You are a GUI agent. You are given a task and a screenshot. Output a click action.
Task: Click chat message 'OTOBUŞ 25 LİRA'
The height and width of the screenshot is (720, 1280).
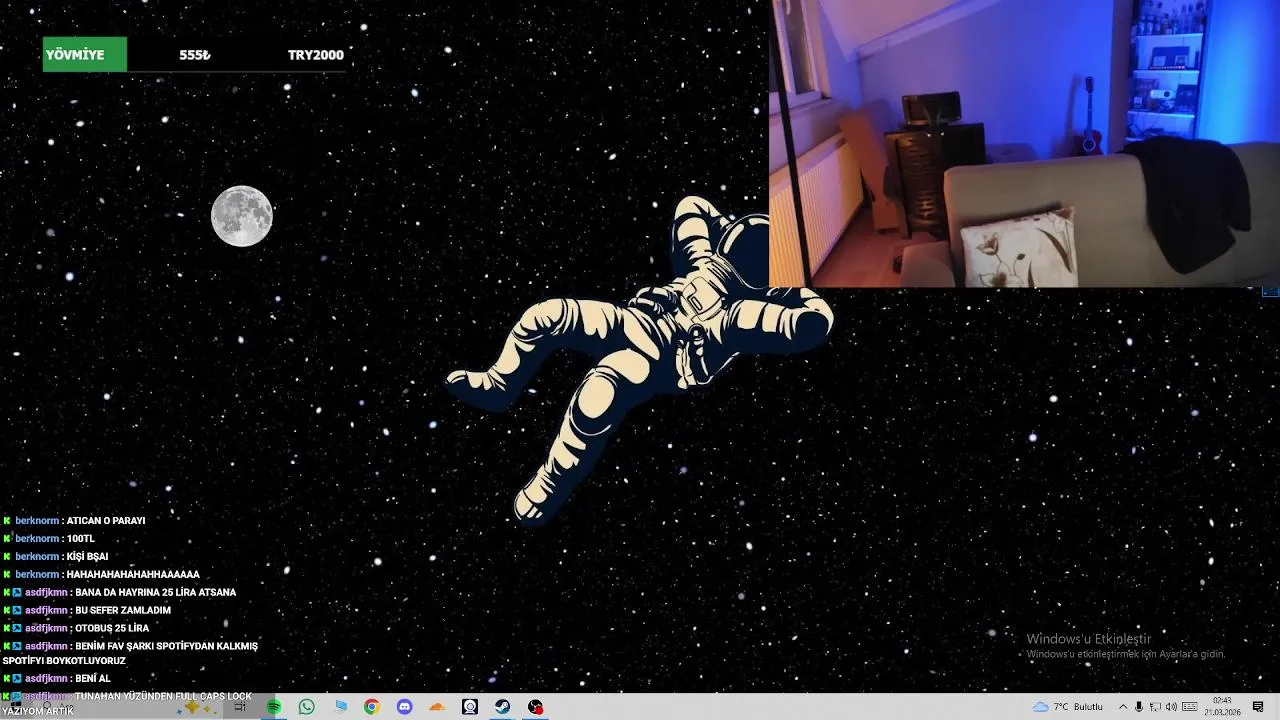pos(112,629)
